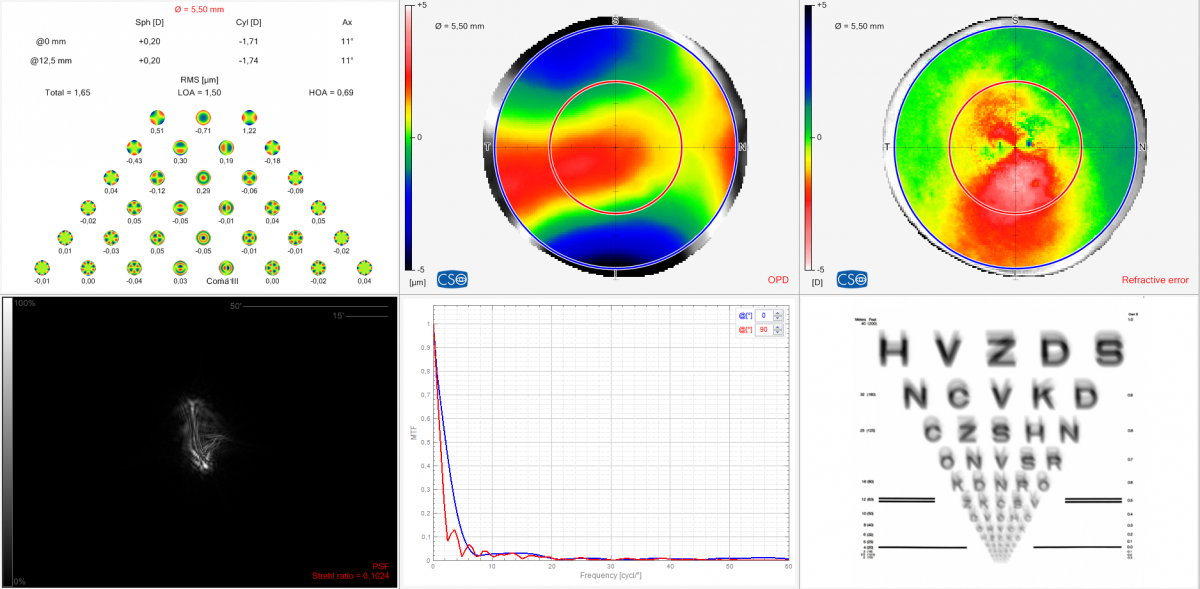1200x589 pixels.
Task: Pick the Zernike term valued -0,43
Action: click(x=134, y=148)
